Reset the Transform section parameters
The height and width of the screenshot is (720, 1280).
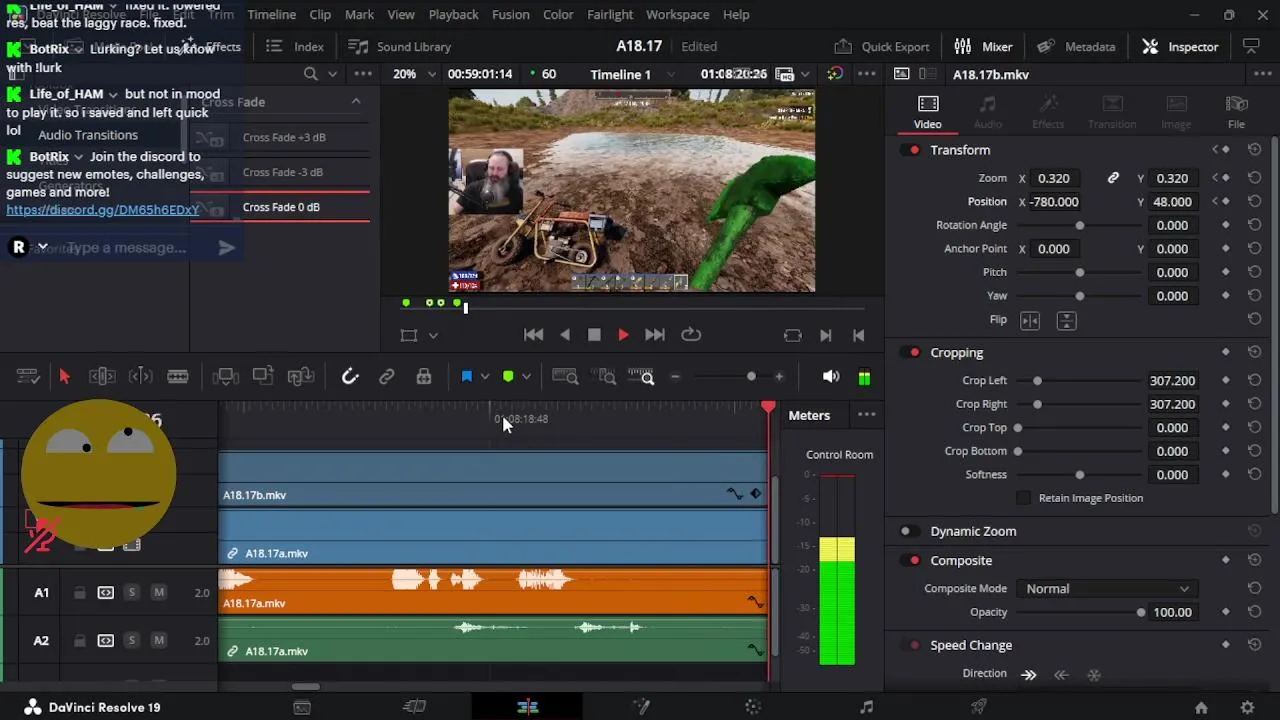point(1254,150)
